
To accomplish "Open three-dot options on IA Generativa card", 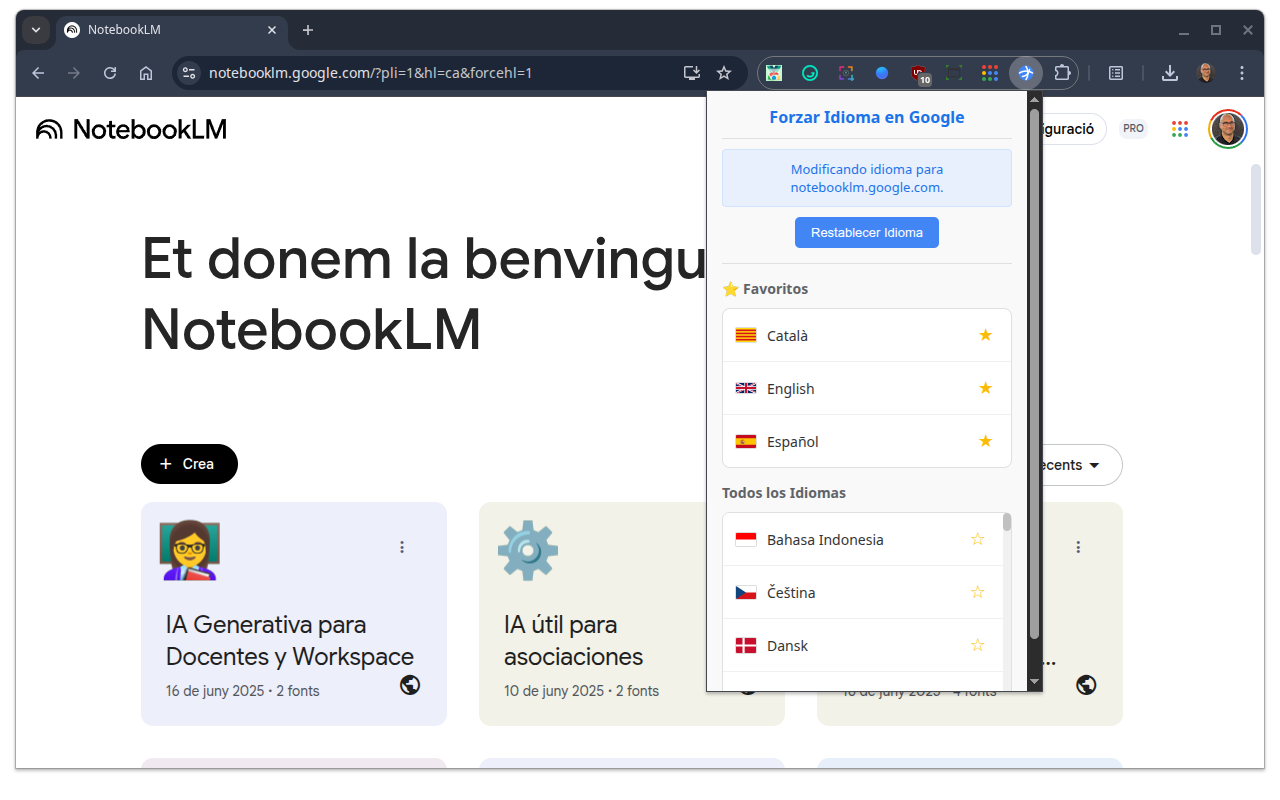I will coord(402,547).
